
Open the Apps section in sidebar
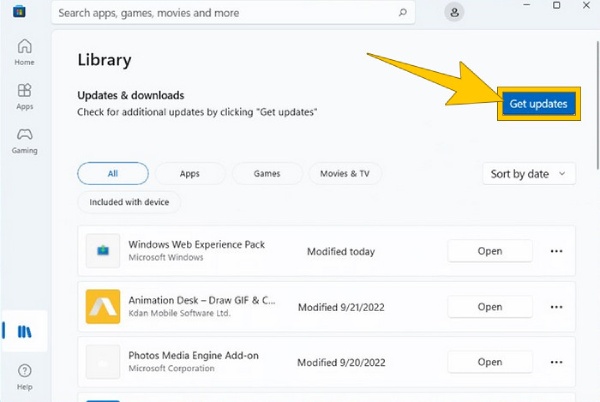24,97
